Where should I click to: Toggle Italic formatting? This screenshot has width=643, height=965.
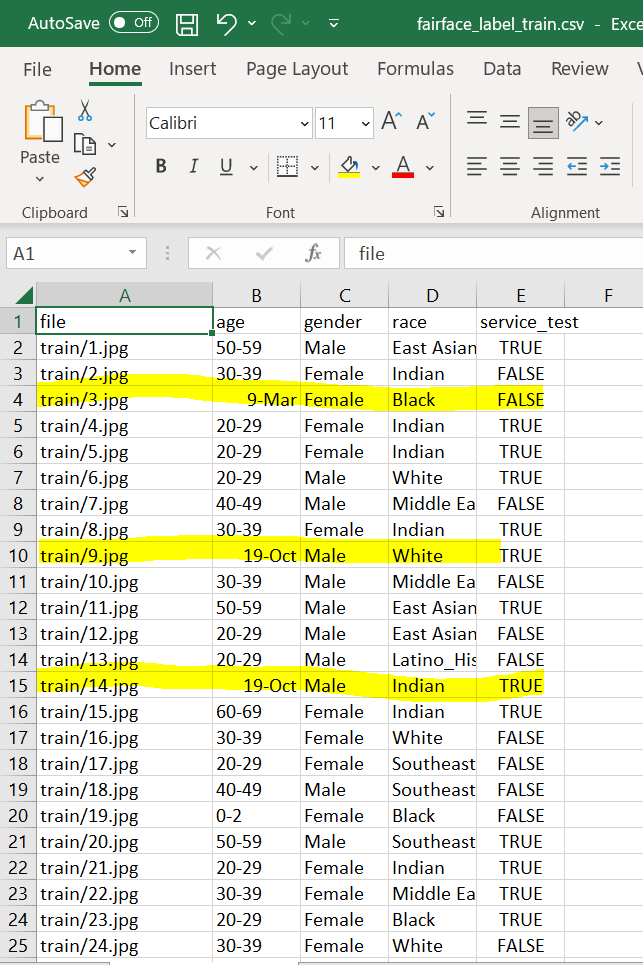pos(194,166)
